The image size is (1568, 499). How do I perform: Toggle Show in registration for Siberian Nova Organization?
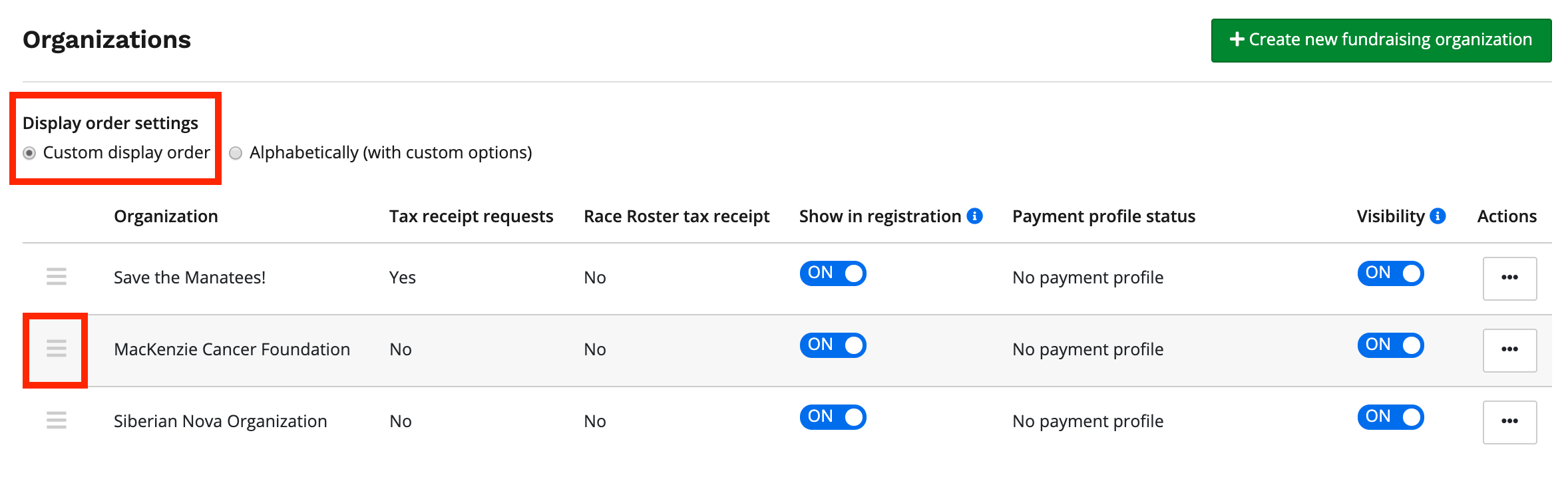833,417
